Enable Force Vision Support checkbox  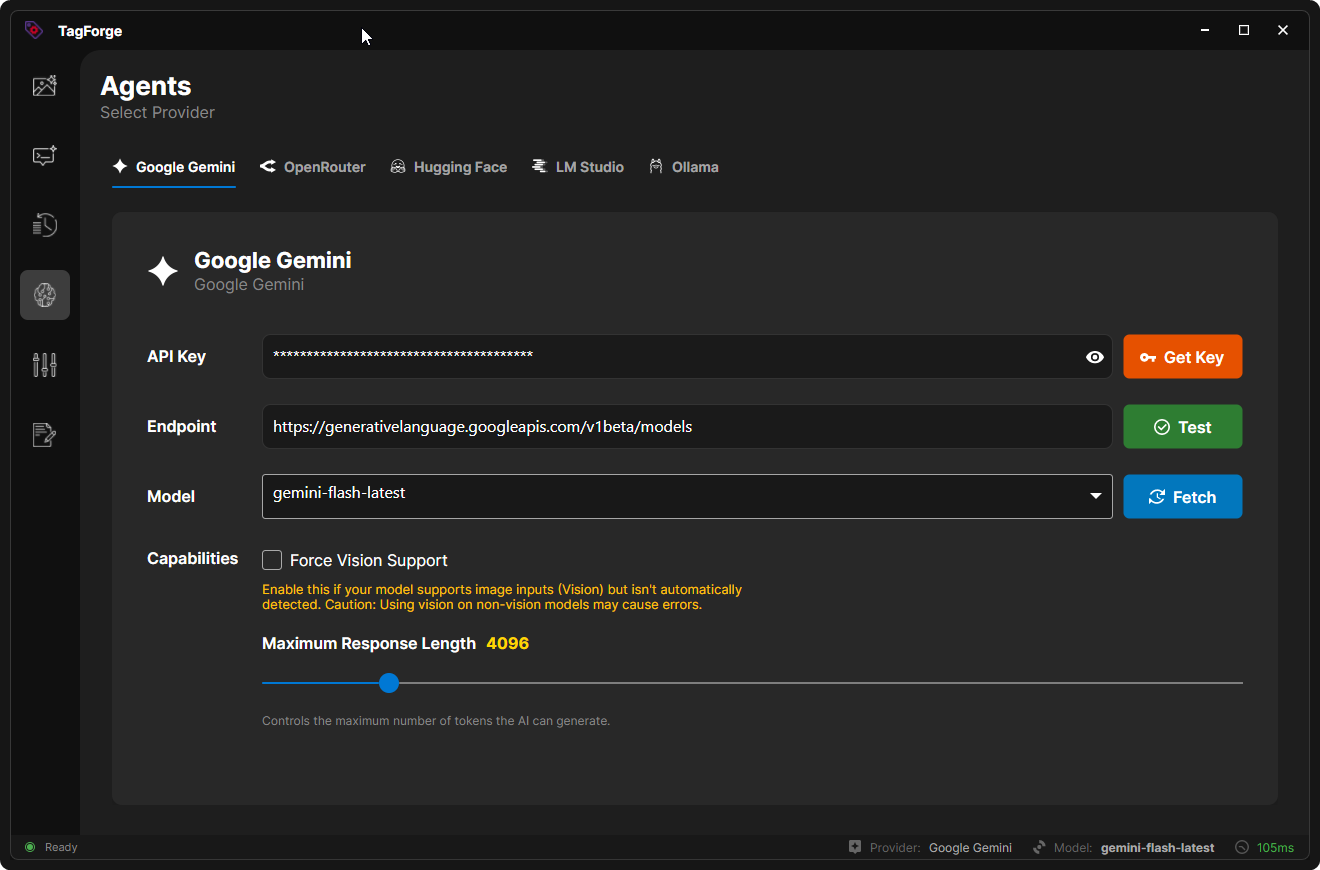coord(272,560)
